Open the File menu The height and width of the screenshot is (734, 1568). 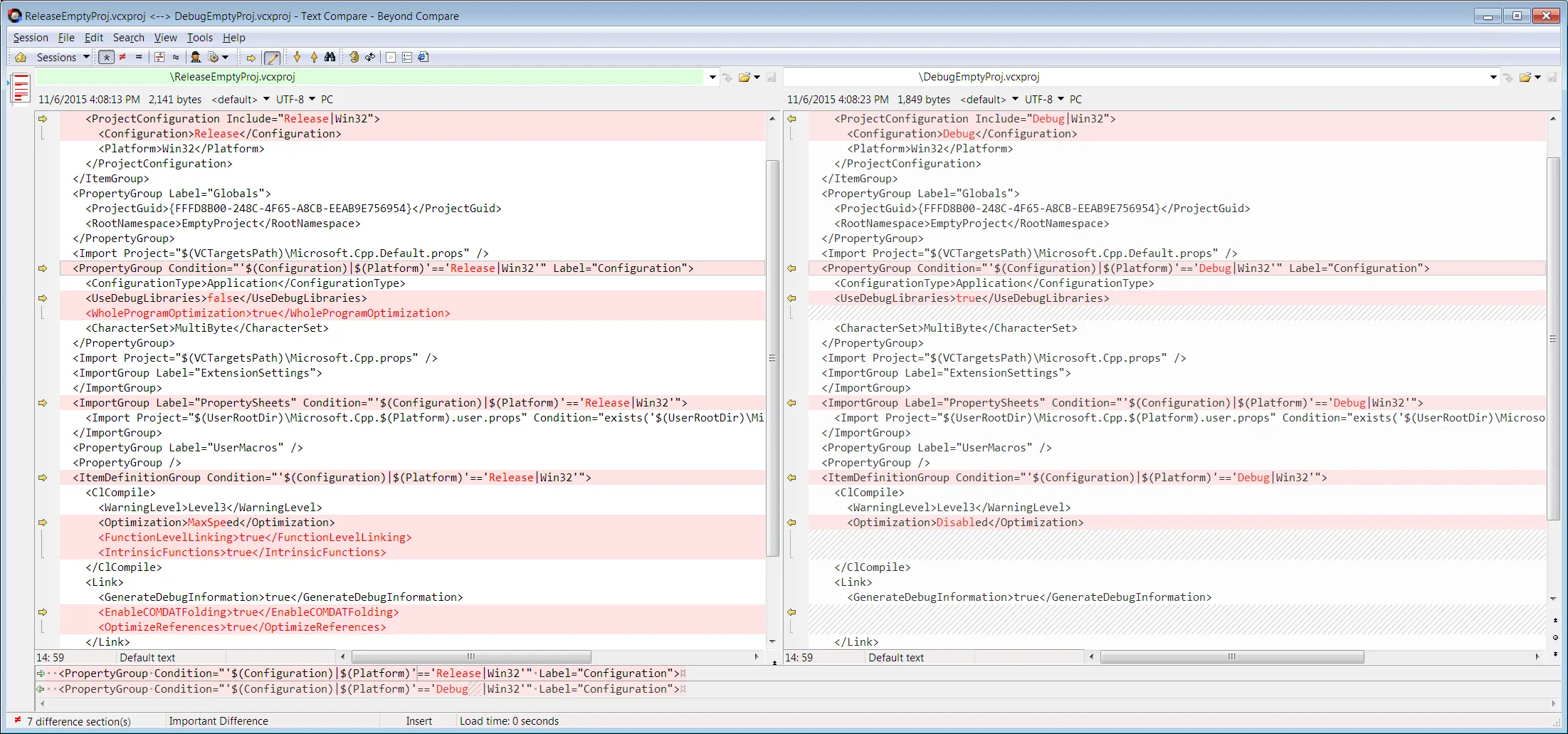coord(66,38)
